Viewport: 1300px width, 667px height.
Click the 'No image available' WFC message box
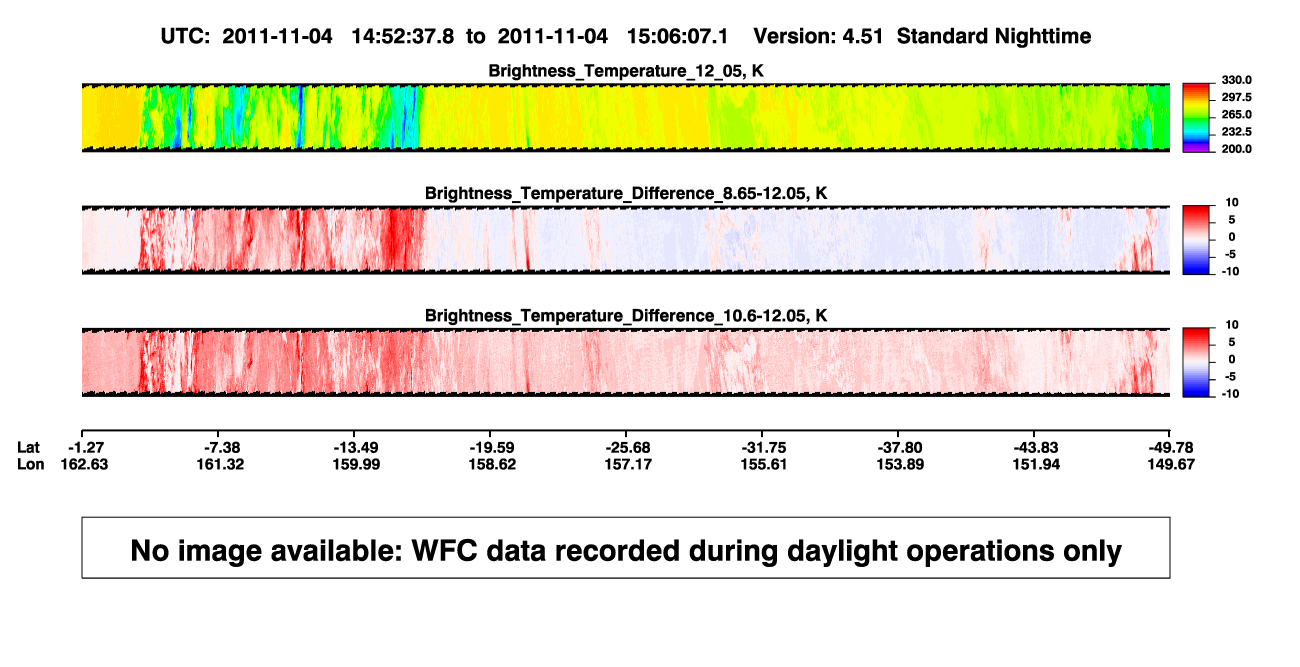(x=626, y=548)
